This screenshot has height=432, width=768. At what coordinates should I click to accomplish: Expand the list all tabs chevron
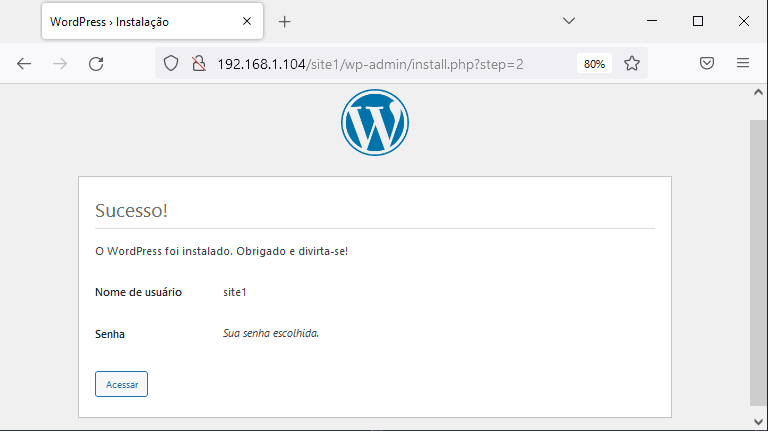coord(569,21)
